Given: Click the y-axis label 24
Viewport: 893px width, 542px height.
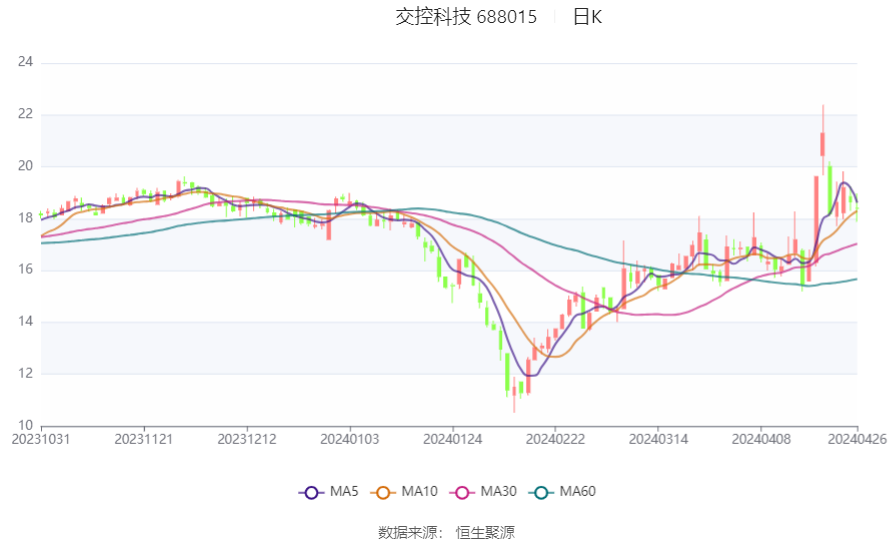Looking at the screenshot, I should point(26,62).
